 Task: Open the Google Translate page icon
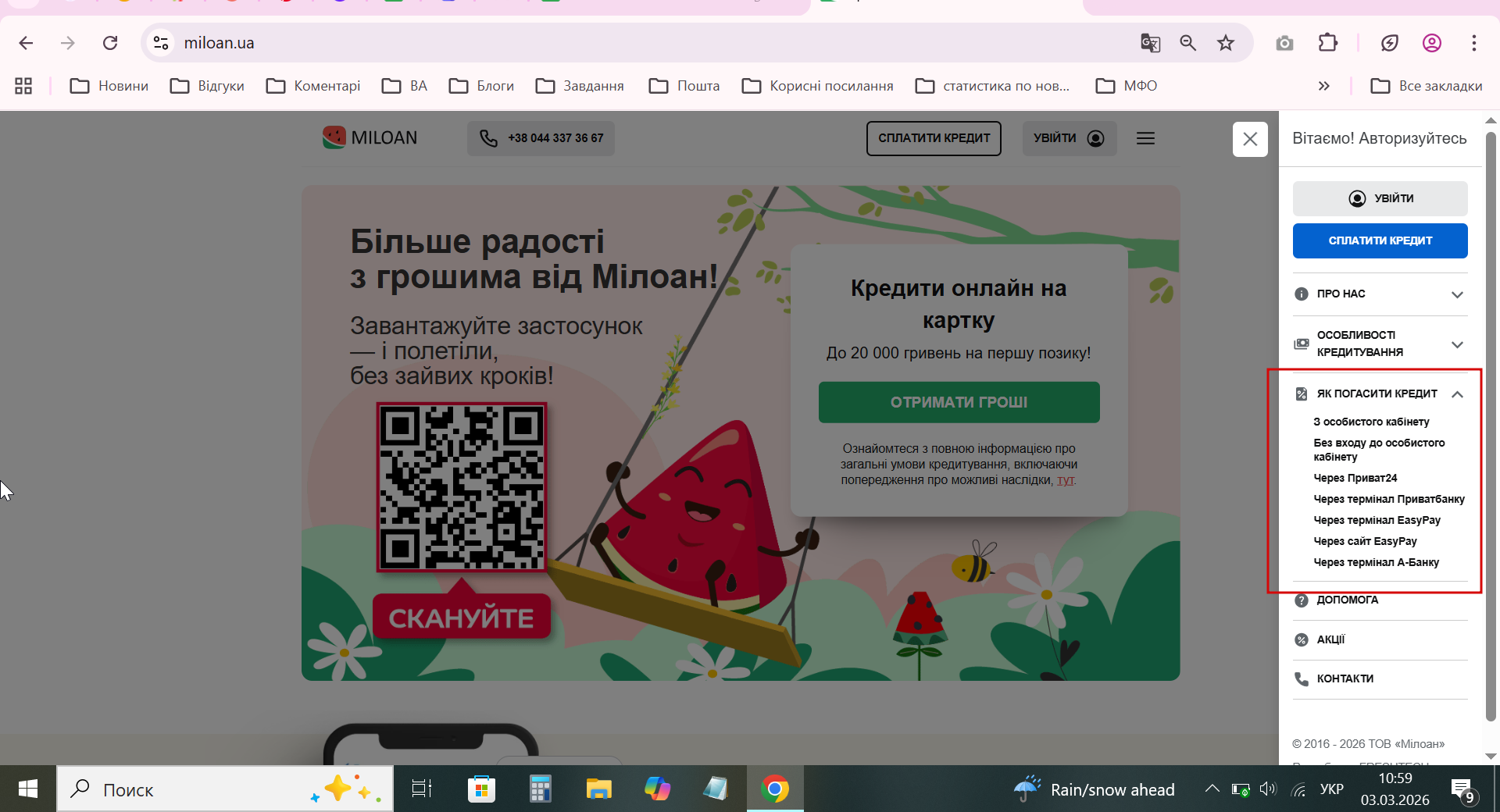coord(1150,43)
